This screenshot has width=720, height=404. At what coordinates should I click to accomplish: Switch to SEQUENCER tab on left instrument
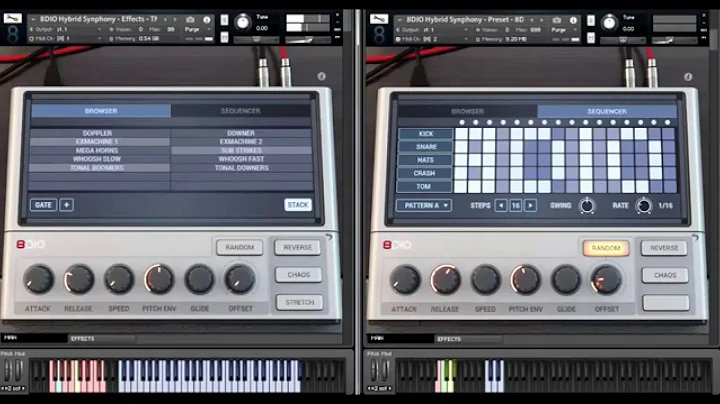coord(241,111)
